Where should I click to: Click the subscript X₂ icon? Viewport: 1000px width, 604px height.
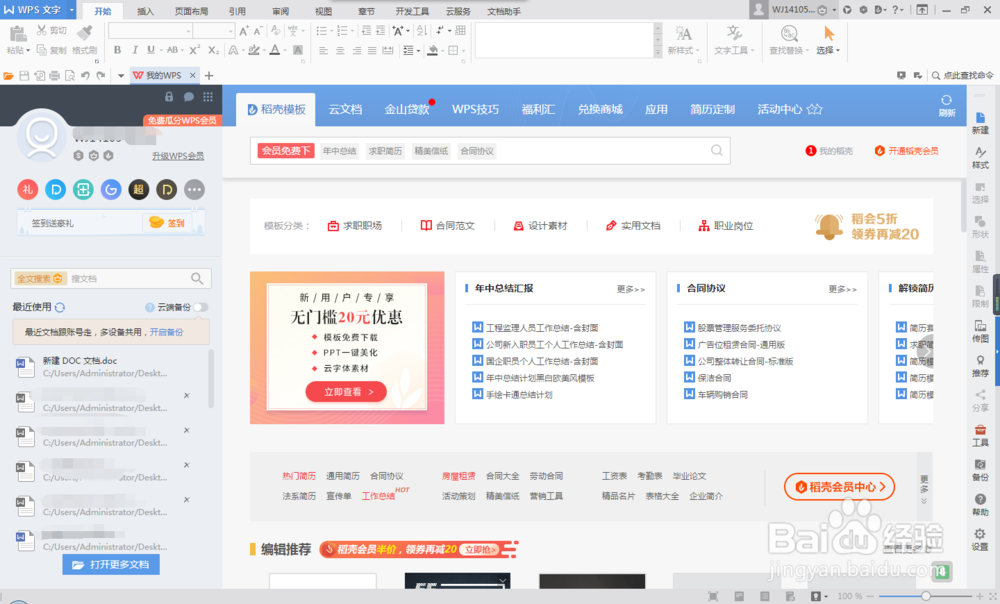213,50
